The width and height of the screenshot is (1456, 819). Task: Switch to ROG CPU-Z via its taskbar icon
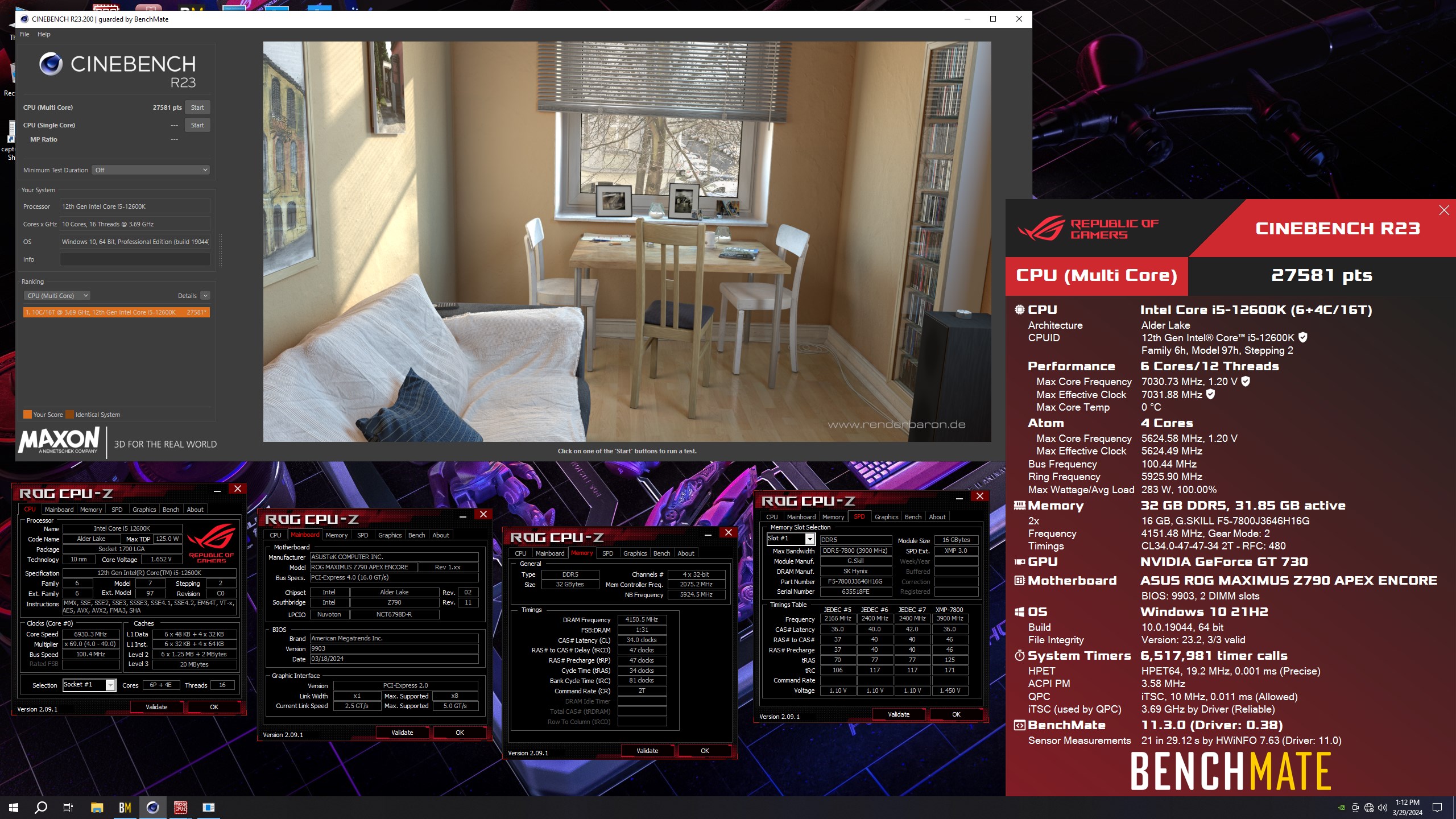[180, 807]
